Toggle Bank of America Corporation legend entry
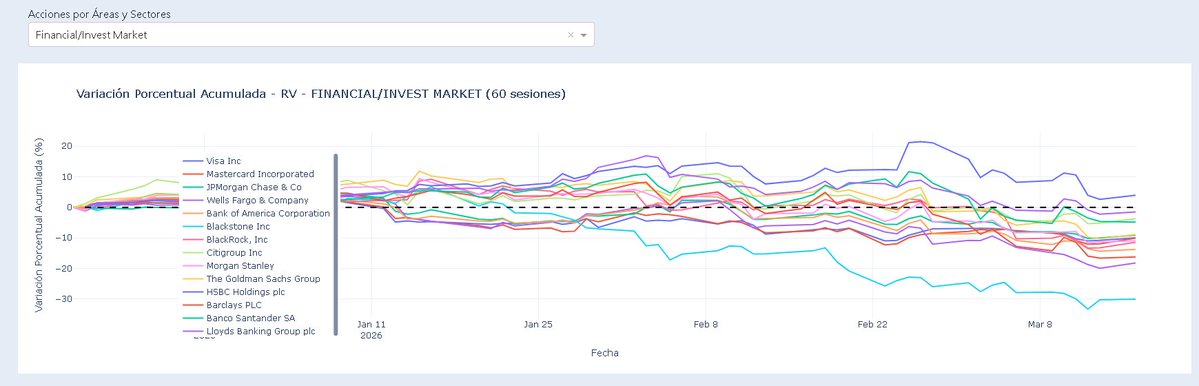The image size is (1199, 386). [x=256, y=213]
